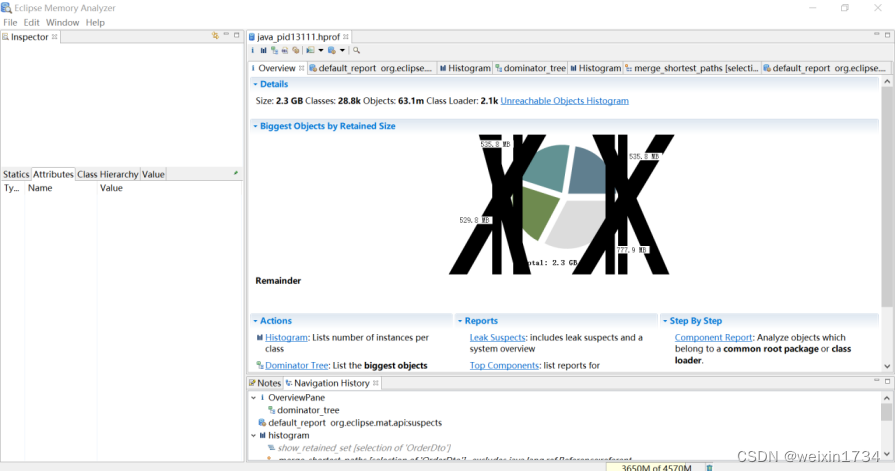Select the teal pie chart slice
The width and height of the screenshot is (896, 472).
coord(547,167)
